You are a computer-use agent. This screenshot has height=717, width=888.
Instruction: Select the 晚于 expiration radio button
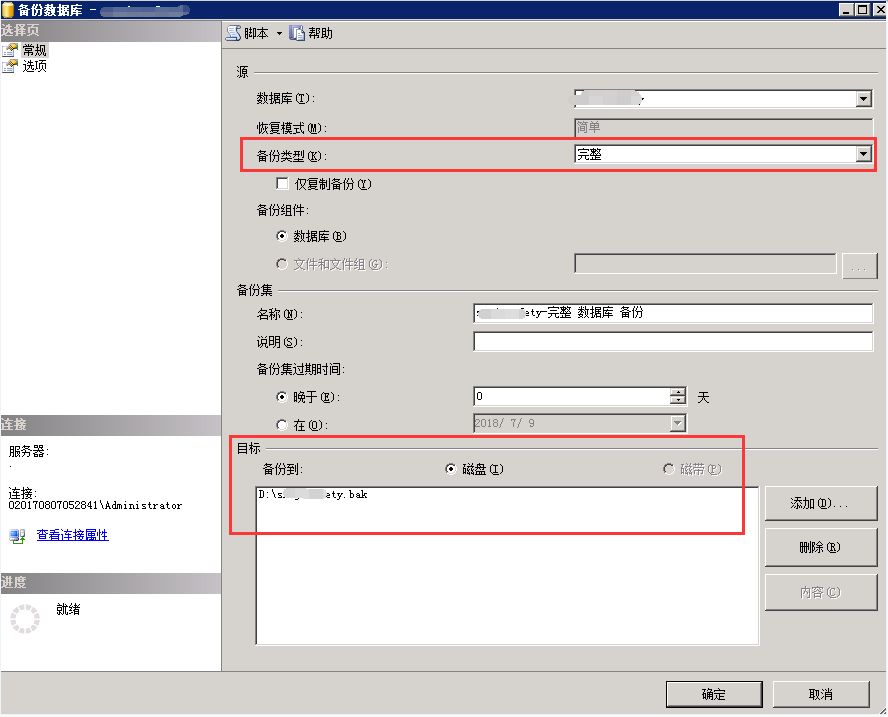(x=282, y=397)
